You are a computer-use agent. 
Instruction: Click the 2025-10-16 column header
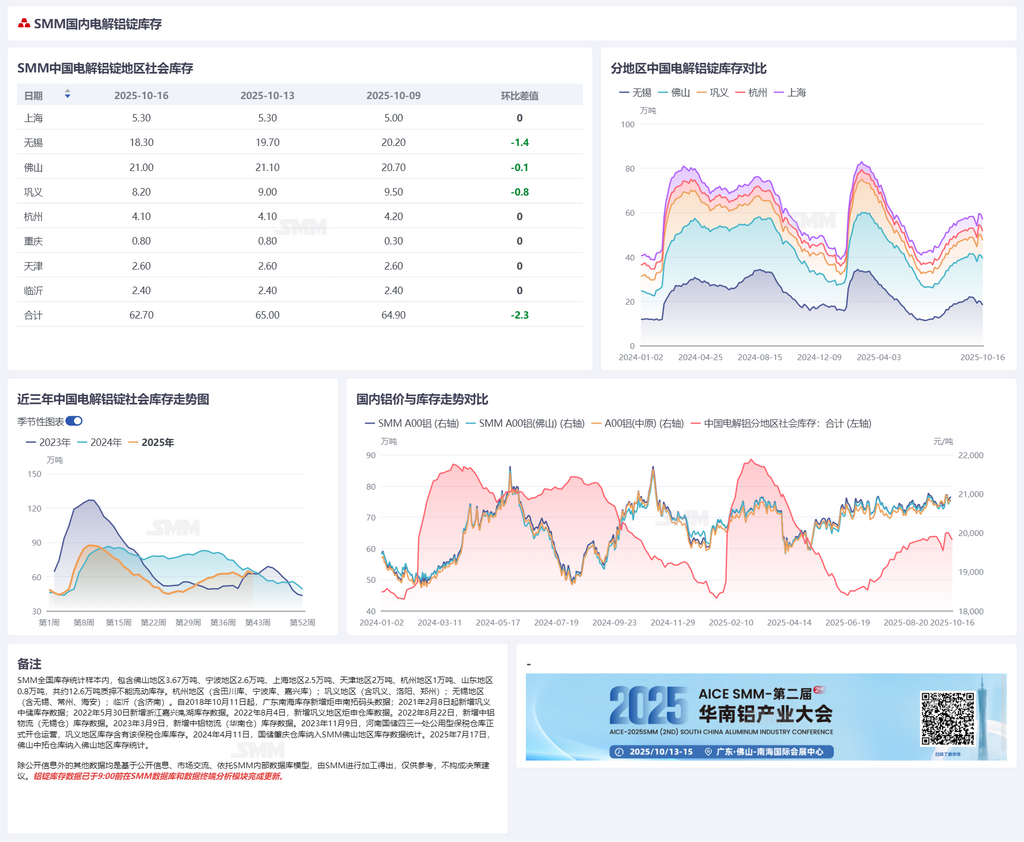click(x=141, y=96)
